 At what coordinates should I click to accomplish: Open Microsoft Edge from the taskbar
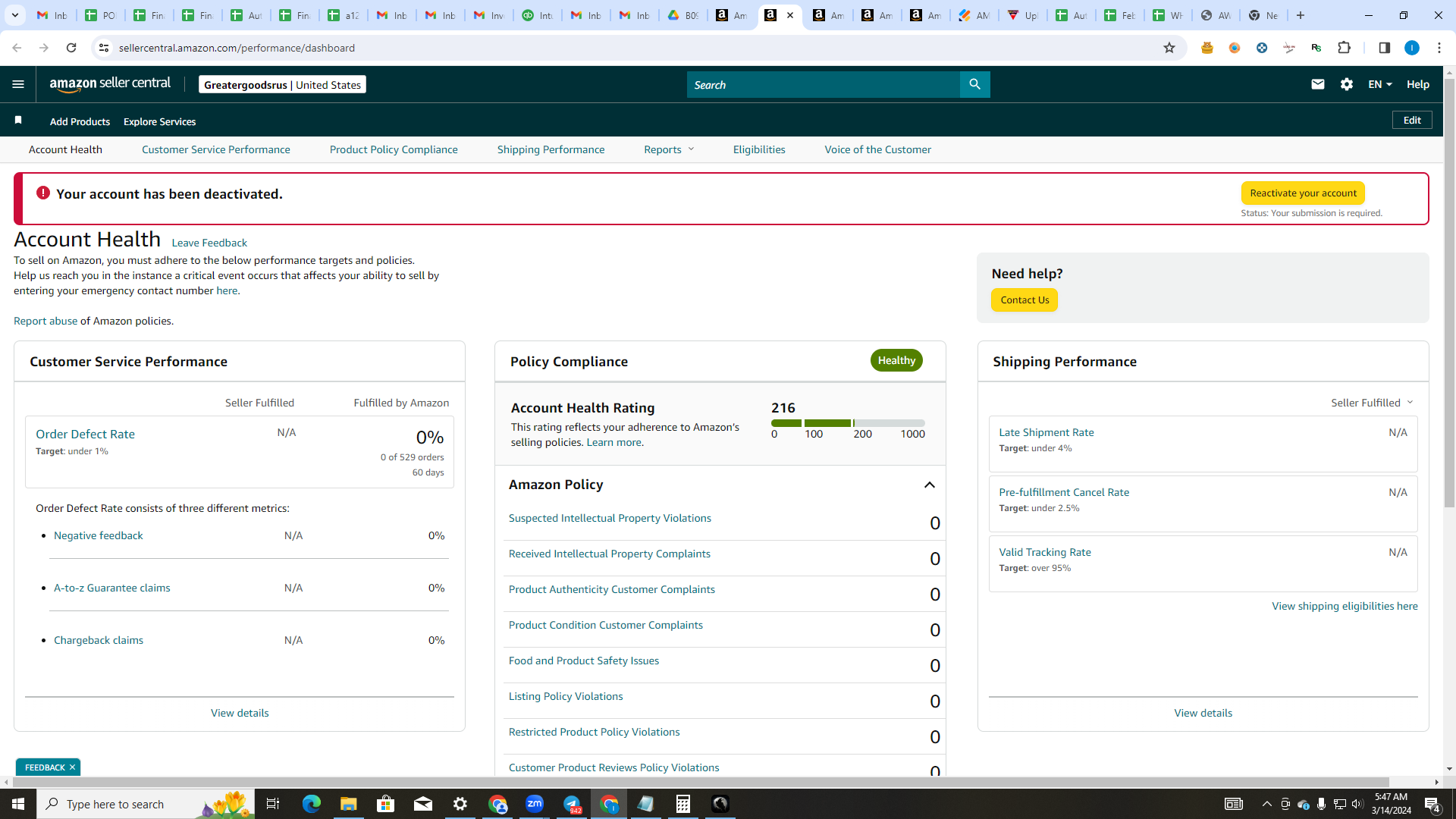click(x=311, y=804)
